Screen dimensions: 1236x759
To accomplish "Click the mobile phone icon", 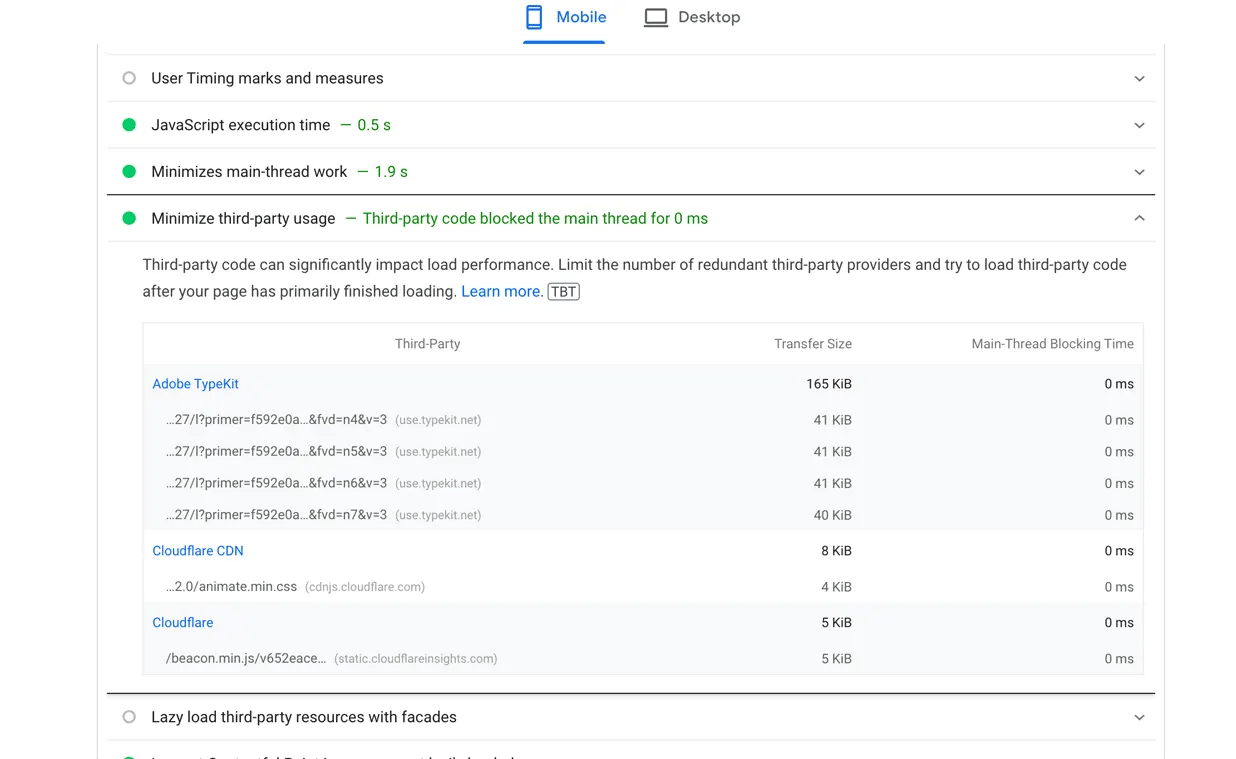I will click(534, 17).
